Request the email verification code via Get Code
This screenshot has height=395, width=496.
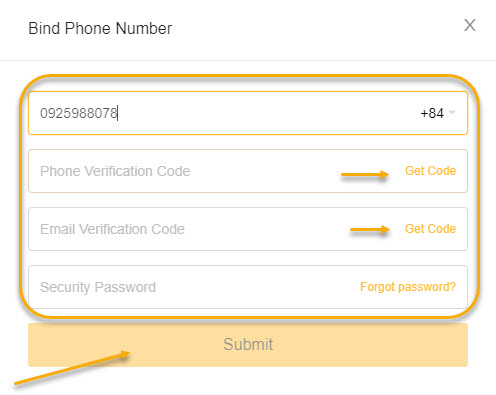(430, 229)
